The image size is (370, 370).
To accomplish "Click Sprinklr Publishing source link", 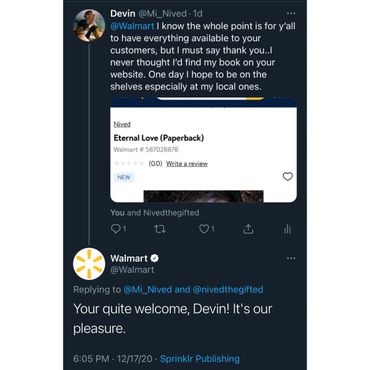I will [x=200, y=359].
